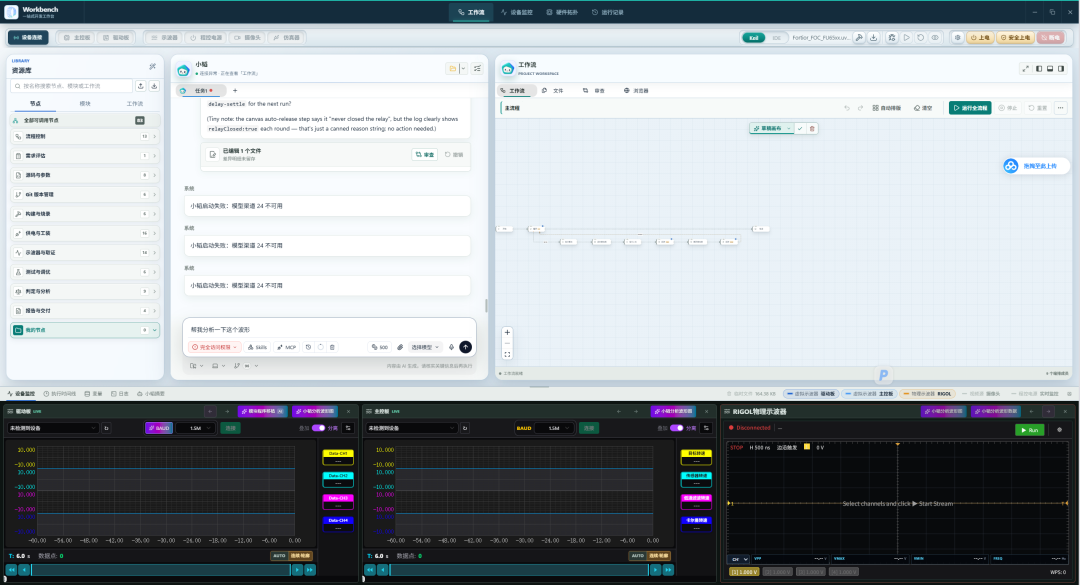This screenshot has height=585, width=1080.
Task: Open the 模块 tab in resource library
Action: pos(85,103)
